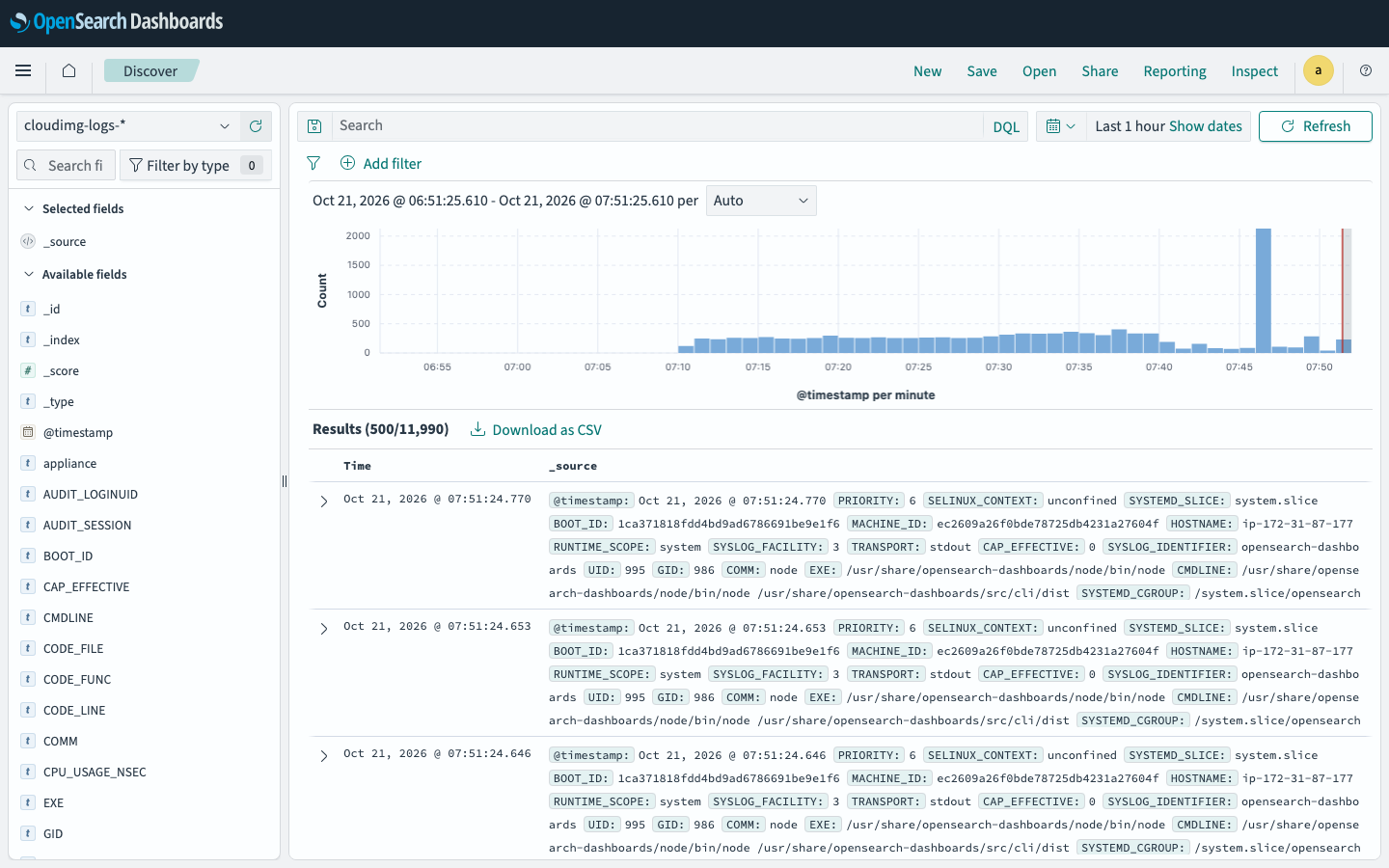Viewport: 1389px width, 868px height.
Task: Refresh the index pattern fields icon
Action: (x=256, y=126)
